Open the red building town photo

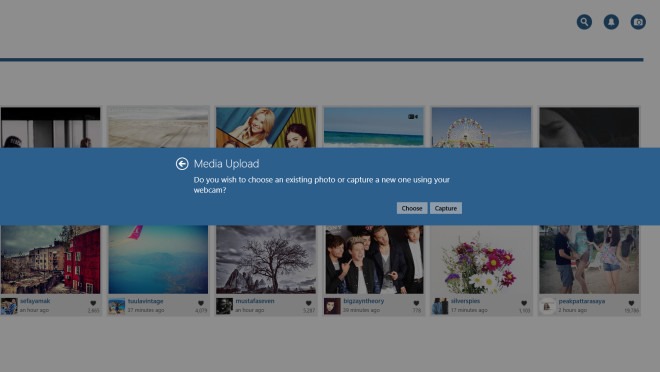[x=51, y=259]
